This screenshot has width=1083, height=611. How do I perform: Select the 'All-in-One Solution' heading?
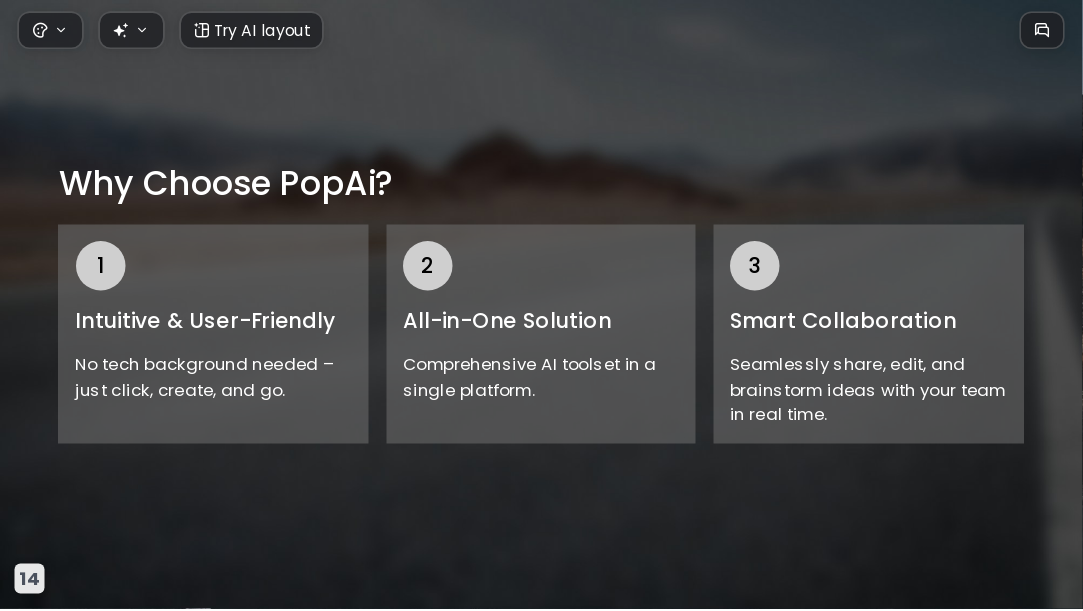tap(507, 321)
